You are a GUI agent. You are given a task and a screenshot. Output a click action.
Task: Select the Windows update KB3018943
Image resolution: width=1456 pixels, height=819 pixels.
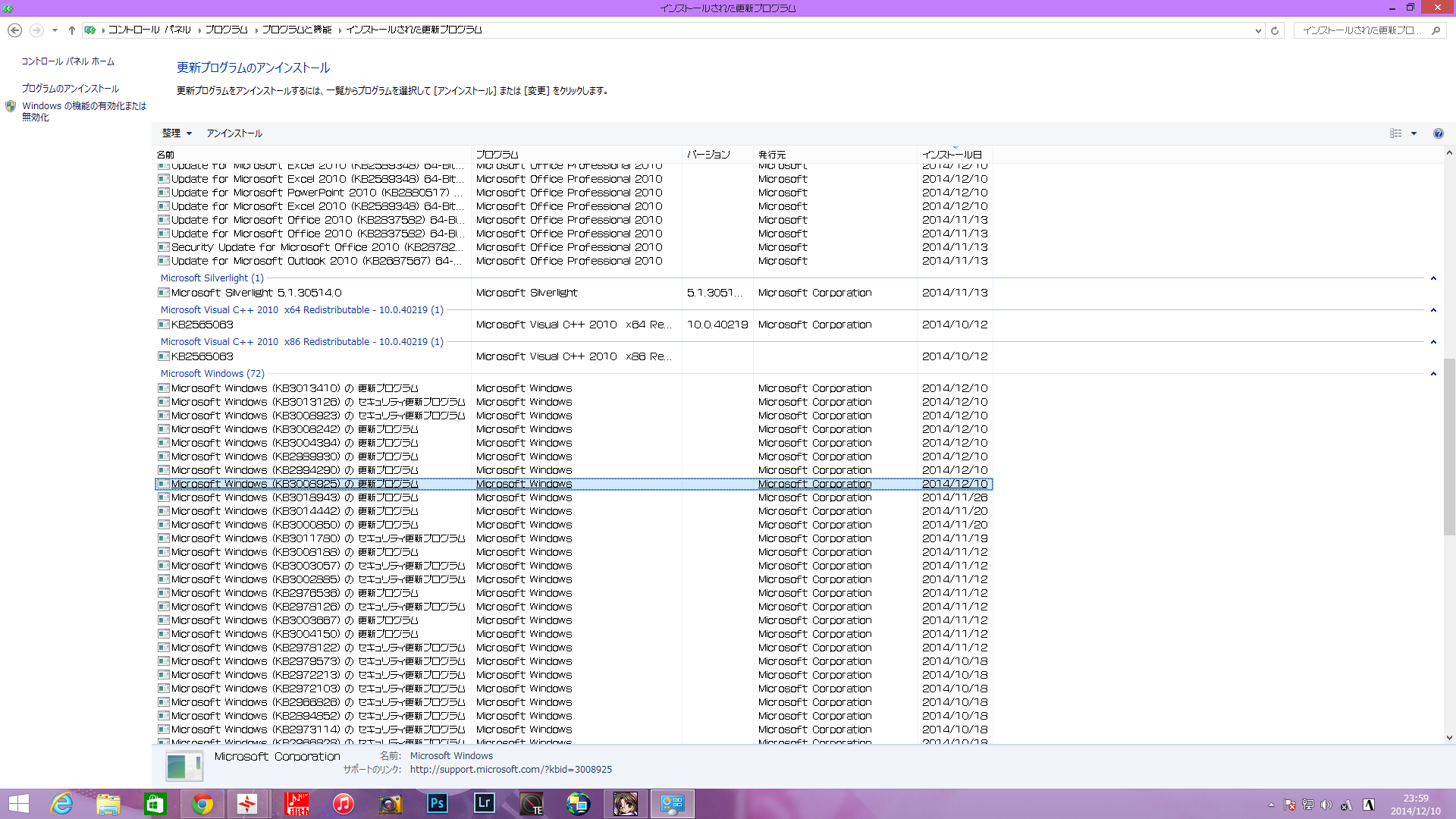point(573,497)
